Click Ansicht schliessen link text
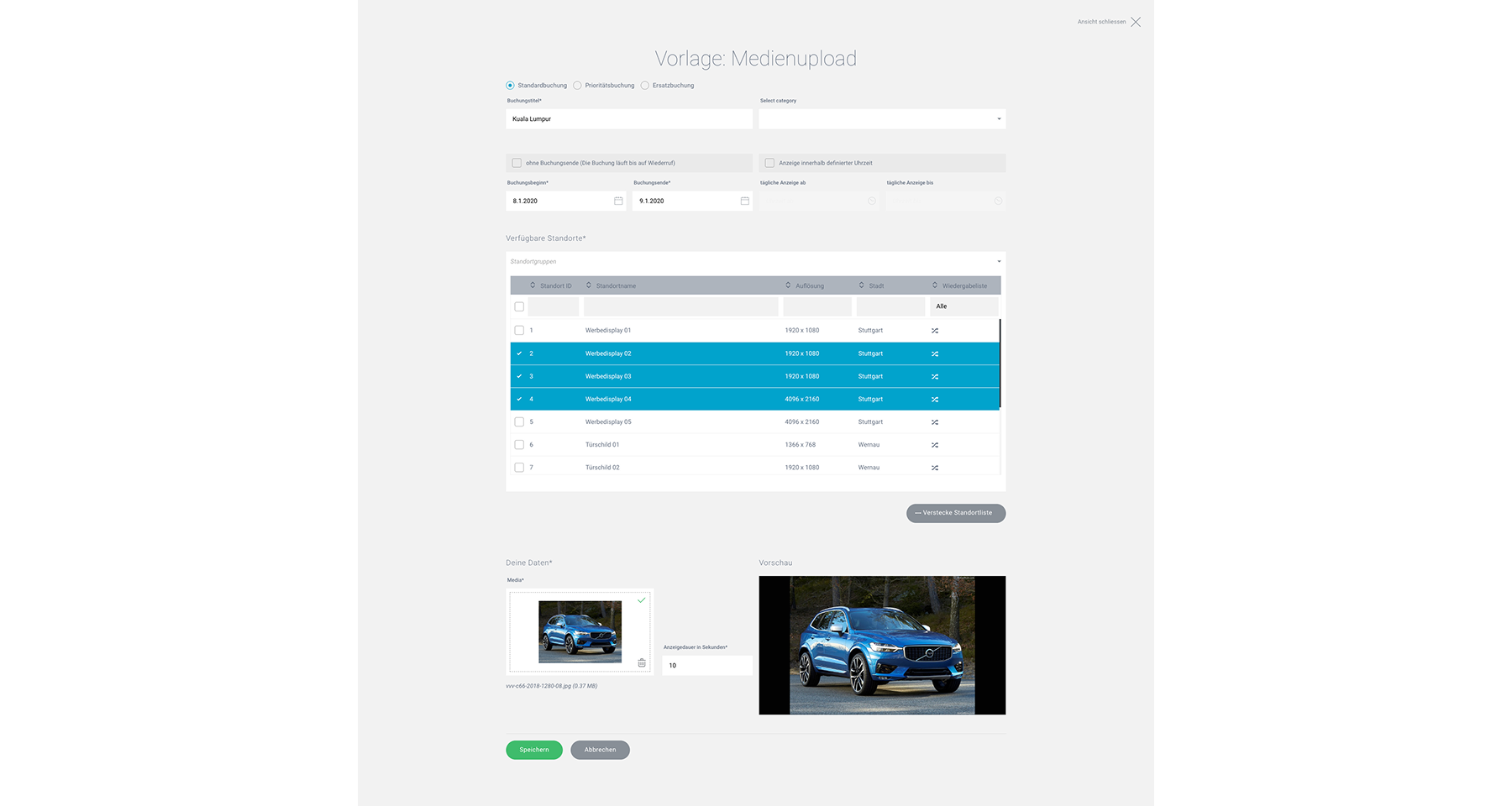Image resolution: width=1512 pixels, height=806 pixels. 1101,22
